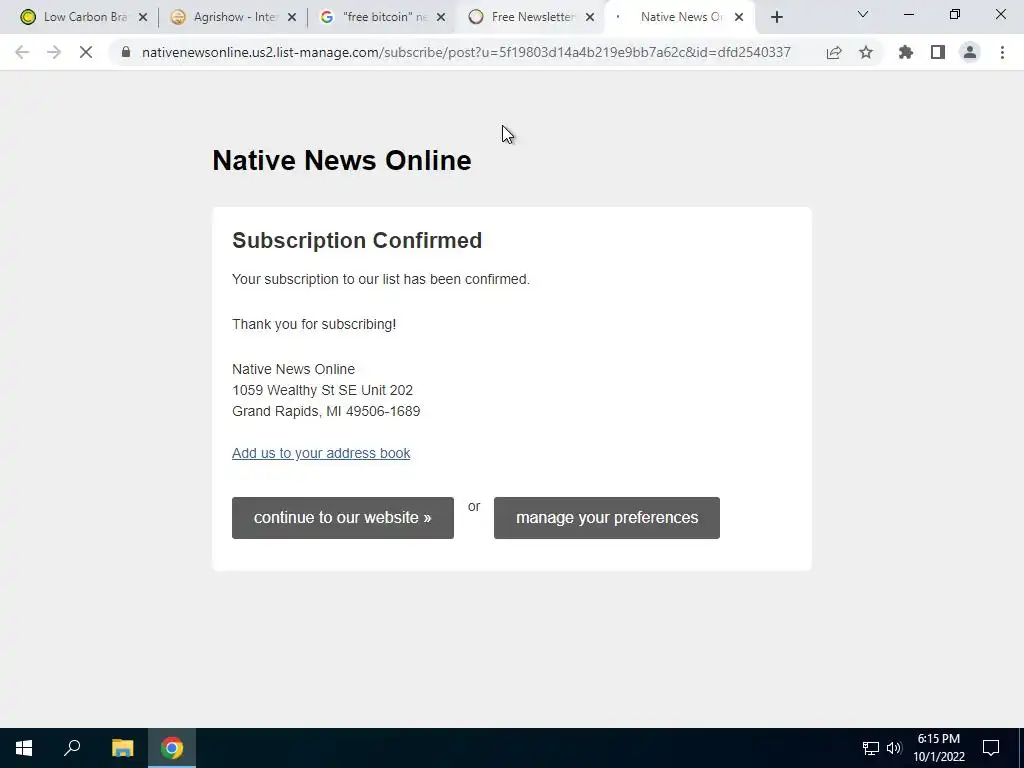This screenshot has height=768, width=1024.
Task: Open the 'Add us to your address book' link
Action: point(321,453)
